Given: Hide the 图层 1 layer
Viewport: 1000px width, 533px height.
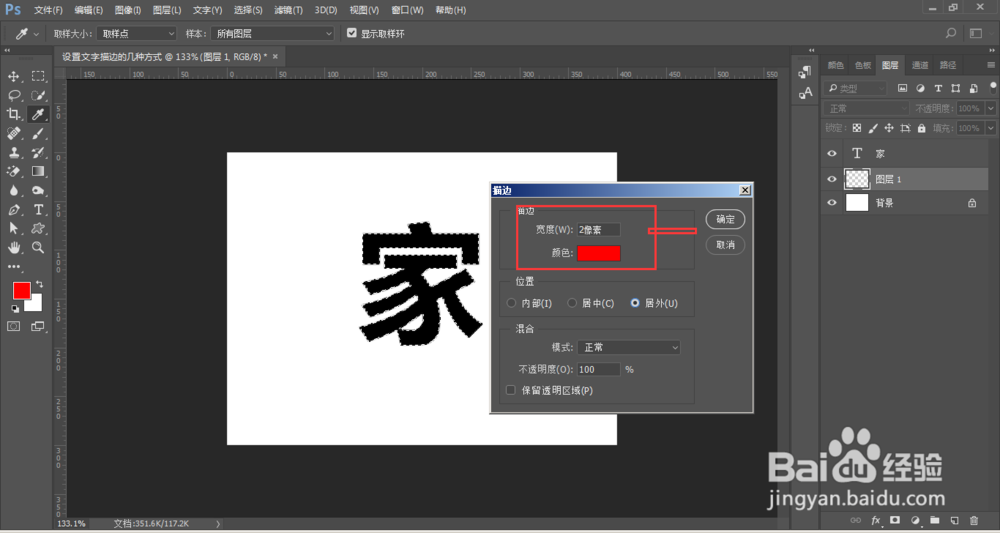Looking at the screenshot, I should pyautogui.click(x=832, y=179).
